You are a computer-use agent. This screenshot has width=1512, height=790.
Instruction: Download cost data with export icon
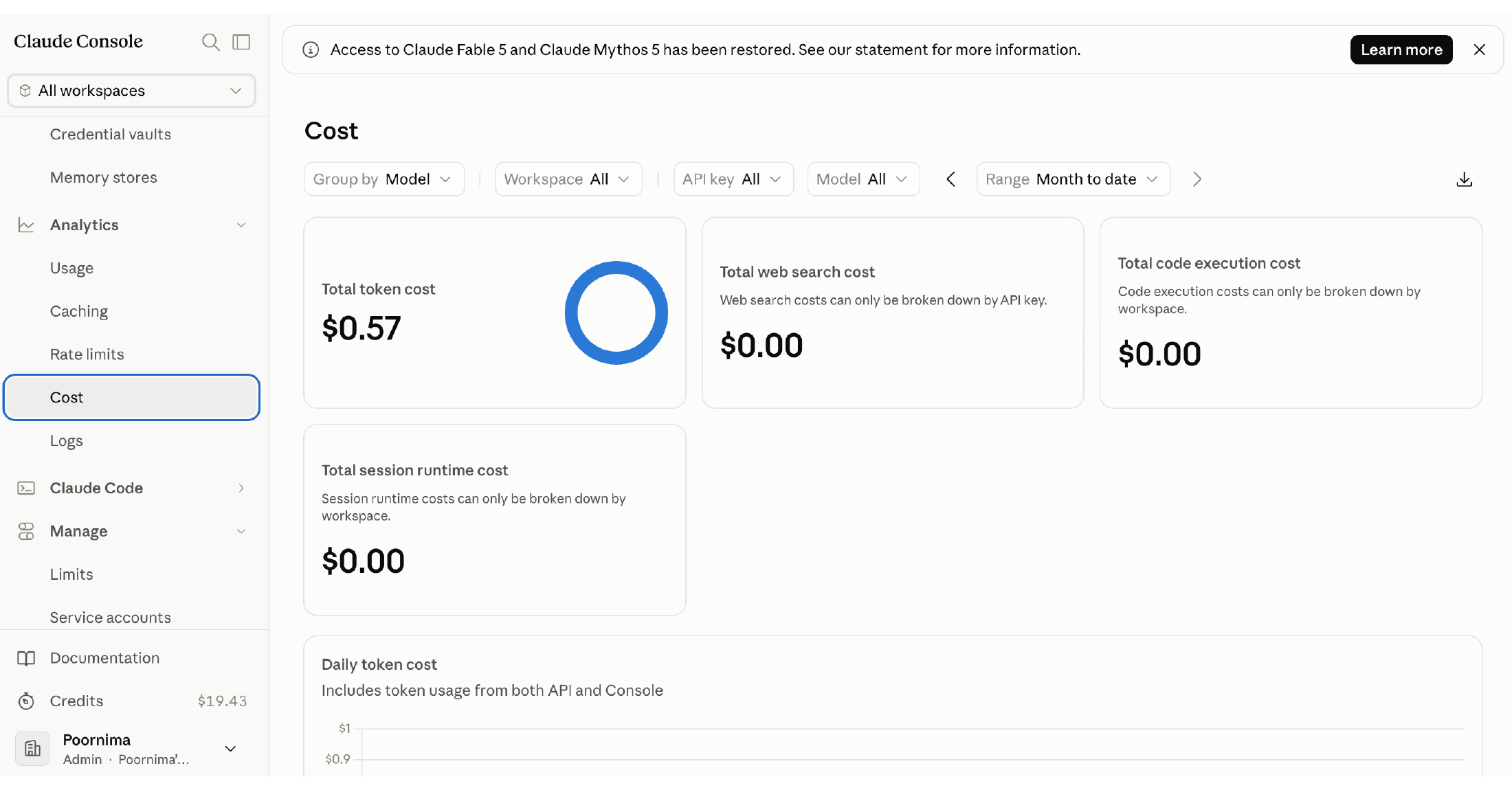(1465, 179)
